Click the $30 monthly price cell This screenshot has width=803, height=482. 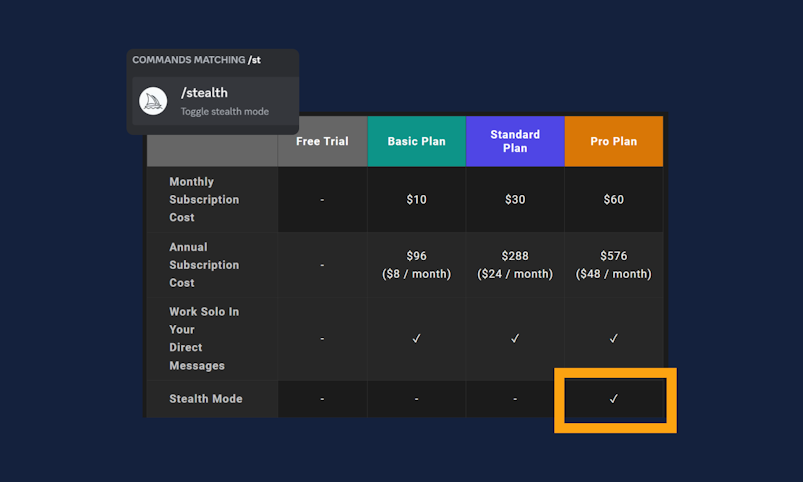(x=515, y=199)
